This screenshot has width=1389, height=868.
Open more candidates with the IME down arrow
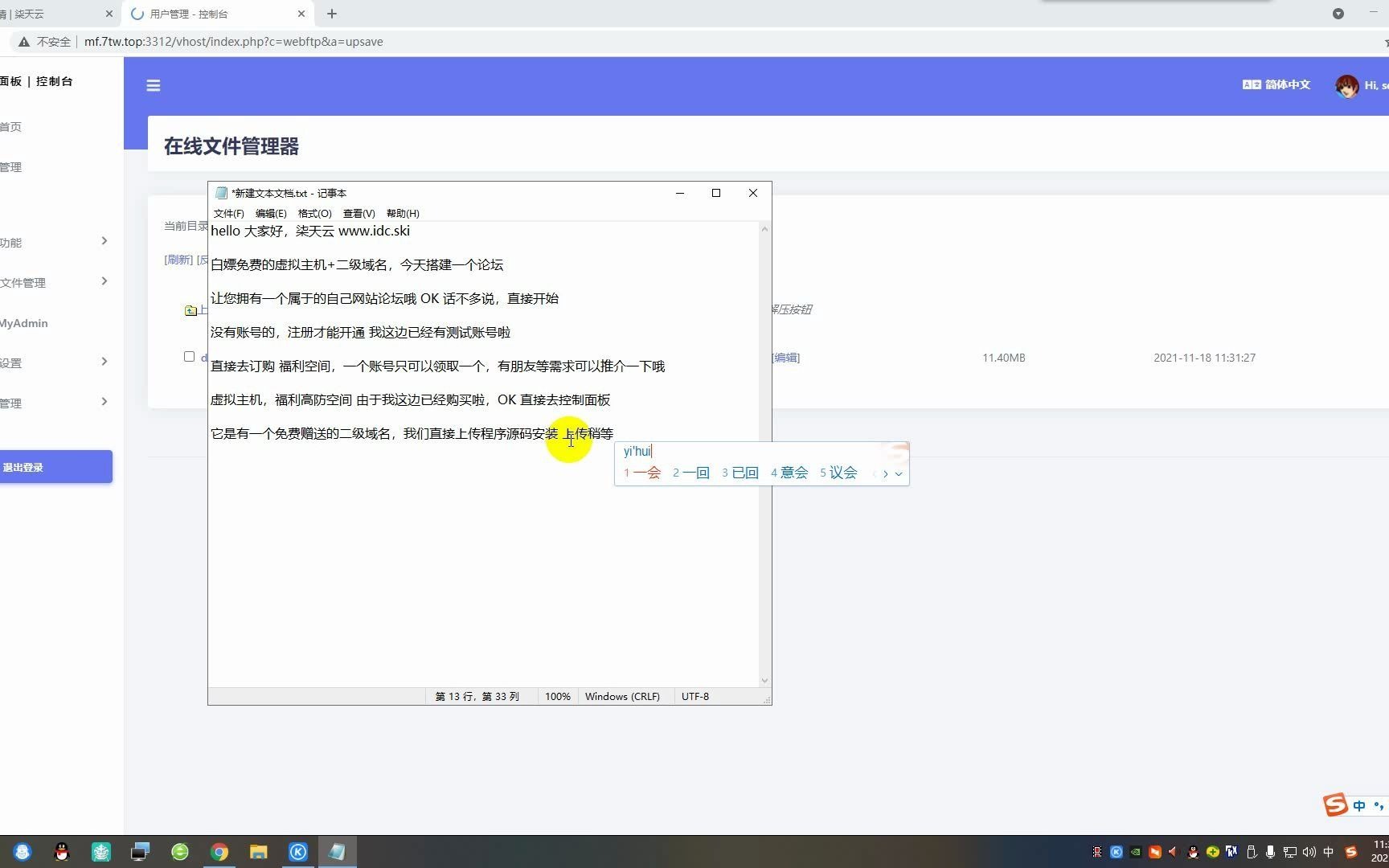click(898, 473)
